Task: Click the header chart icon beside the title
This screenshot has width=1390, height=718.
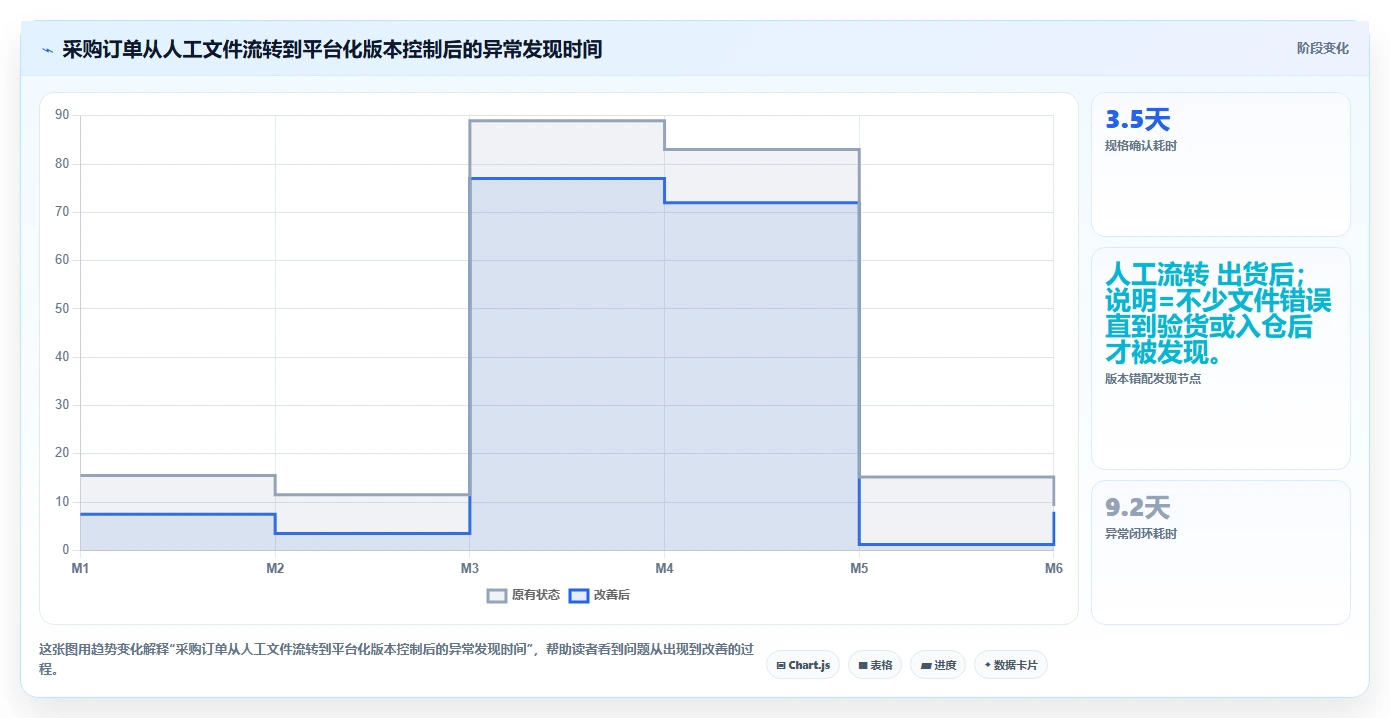Action: pos(47,49)
